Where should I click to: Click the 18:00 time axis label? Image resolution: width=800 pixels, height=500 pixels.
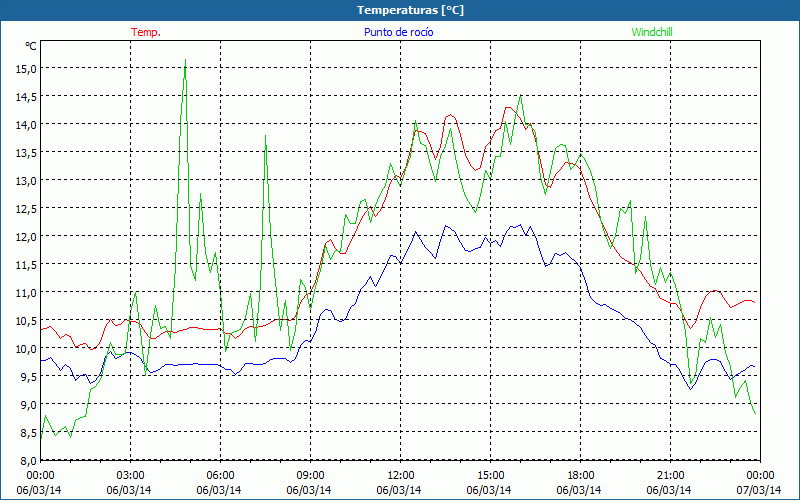pos(580,476)
